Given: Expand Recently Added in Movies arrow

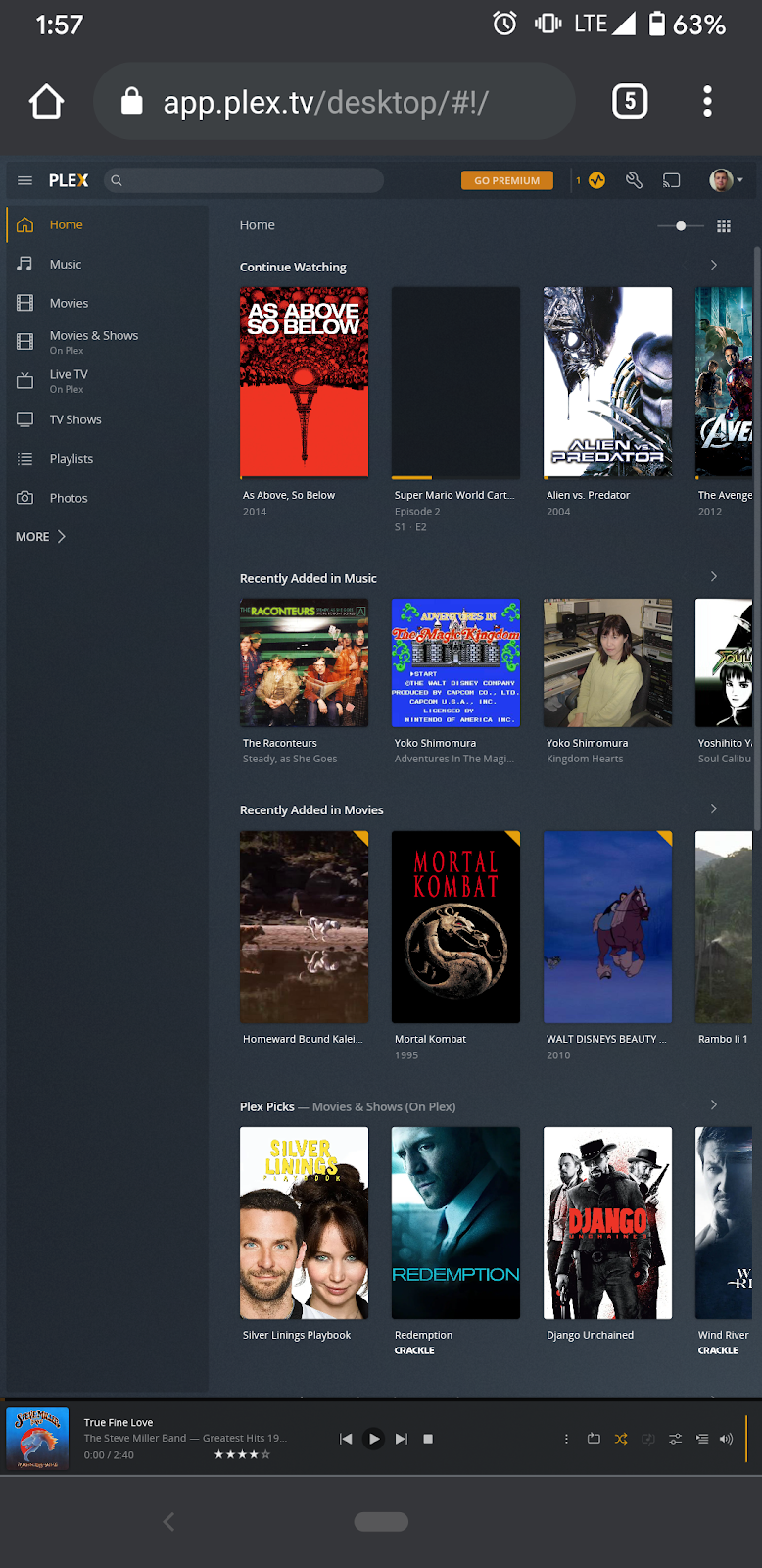Looking at the screenshot, I should (x=714, y=808).
